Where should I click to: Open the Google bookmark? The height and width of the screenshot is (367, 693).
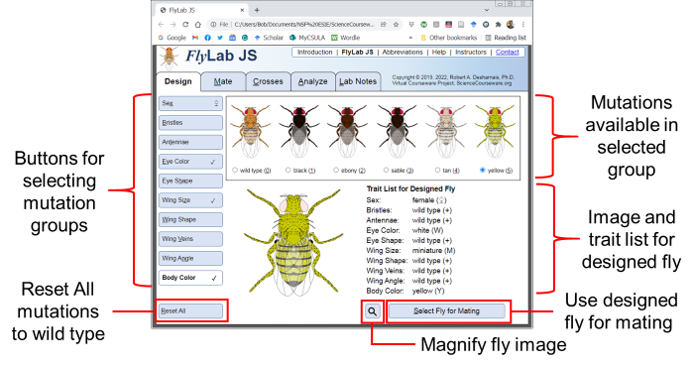click(x=172, y=38)
